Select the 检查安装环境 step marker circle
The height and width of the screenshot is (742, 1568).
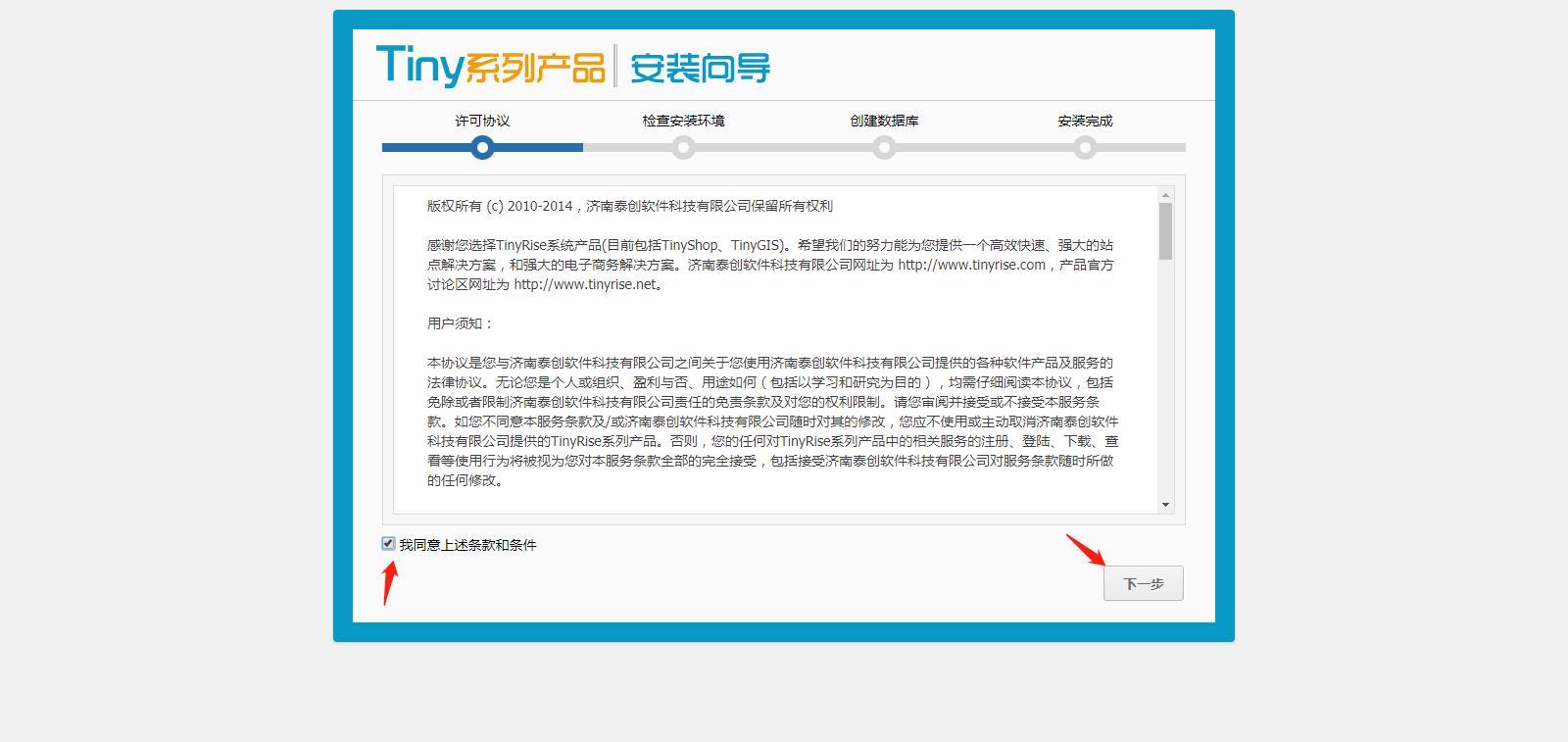[684, 147]
